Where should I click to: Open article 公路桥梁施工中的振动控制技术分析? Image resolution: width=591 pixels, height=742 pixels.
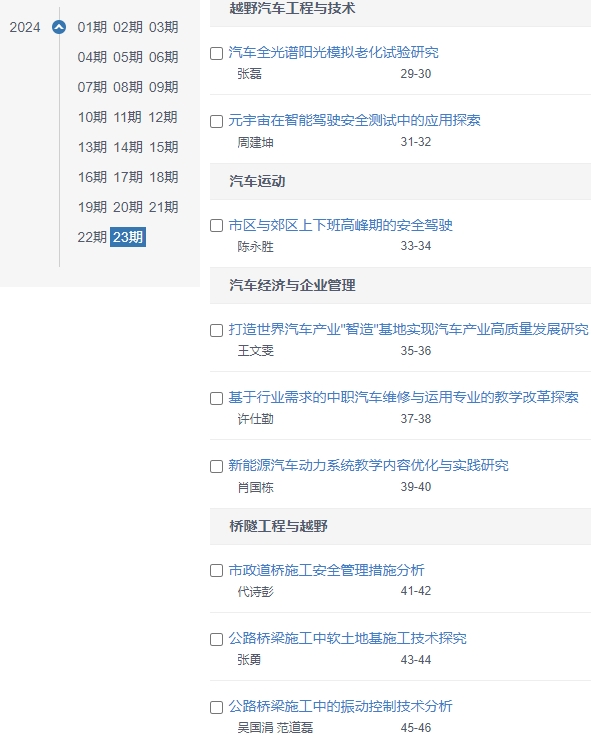click(340, 706)
